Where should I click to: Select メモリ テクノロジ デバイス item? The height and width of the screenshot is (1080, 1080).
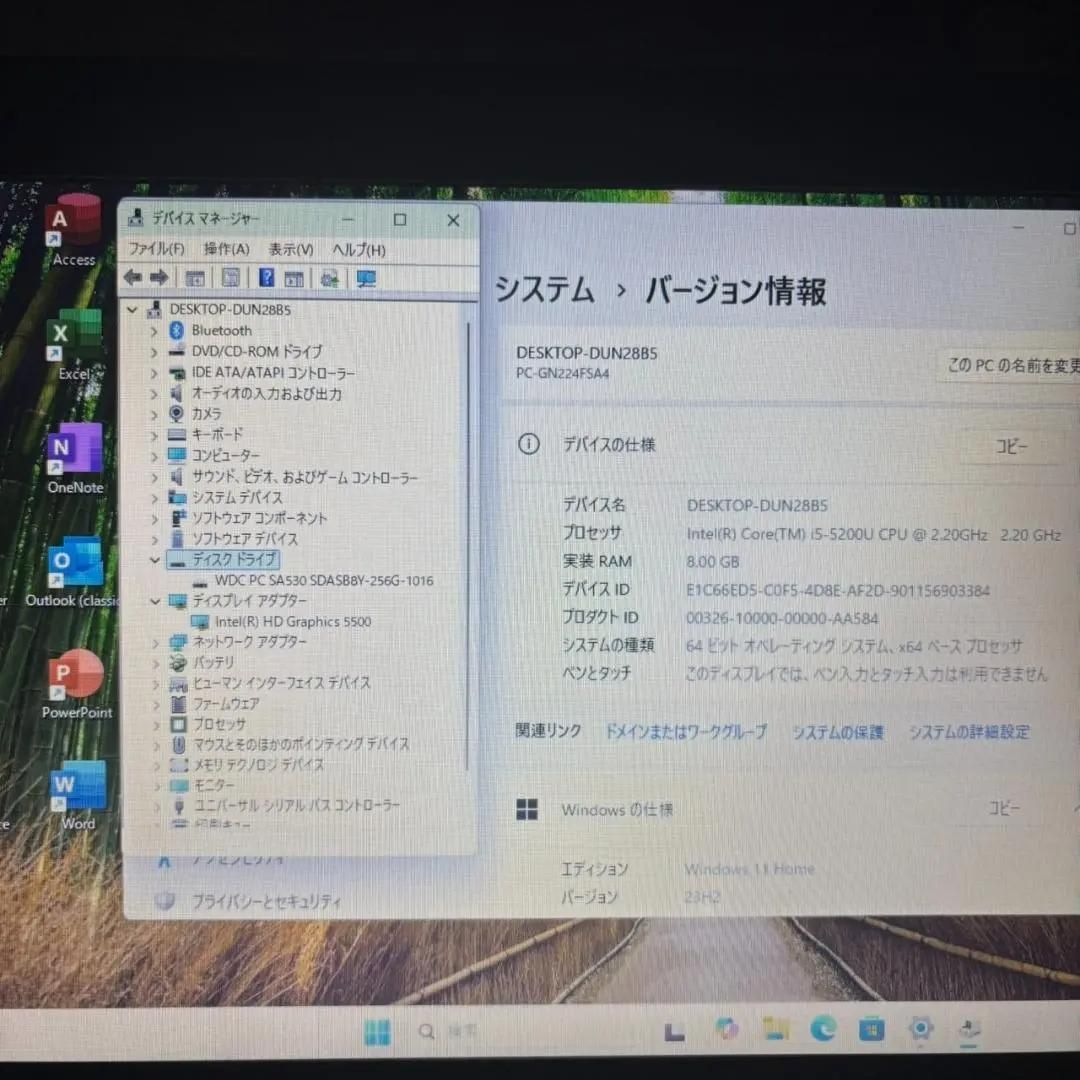pyautogui.click(x=258, y=765)
